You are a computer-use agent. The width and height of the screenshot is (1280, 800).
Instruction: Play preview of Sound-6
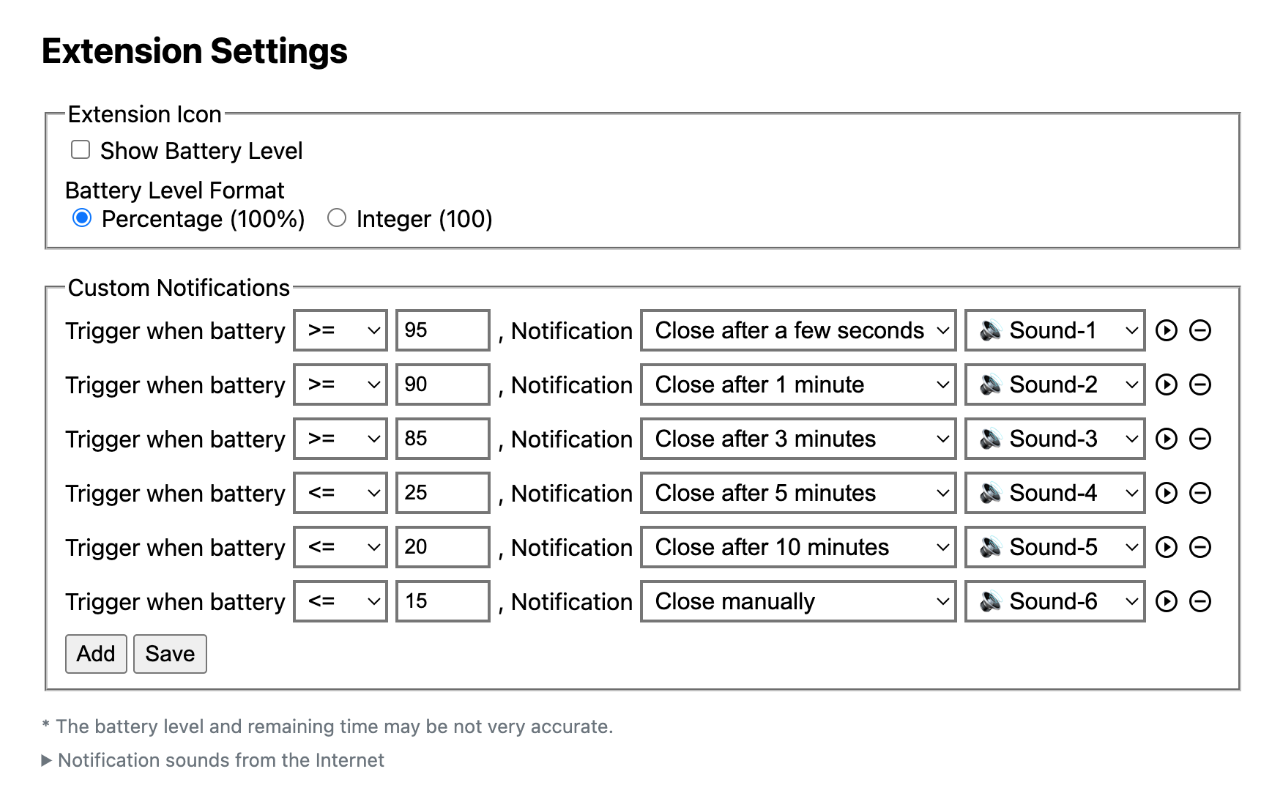click(x=1166, y=601)
